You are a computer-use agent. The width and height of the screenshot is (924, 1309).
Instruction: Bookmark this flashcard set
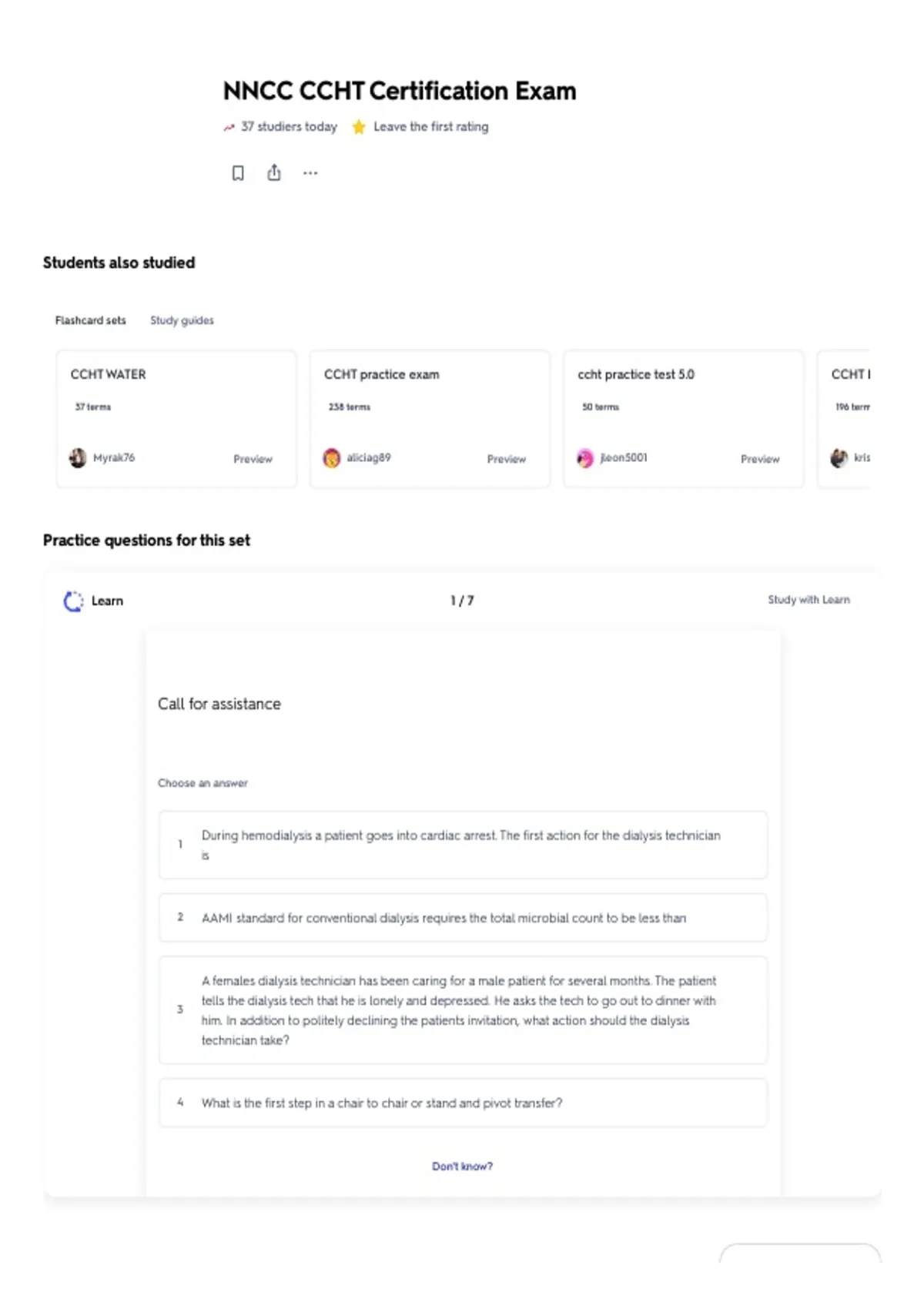238,173
